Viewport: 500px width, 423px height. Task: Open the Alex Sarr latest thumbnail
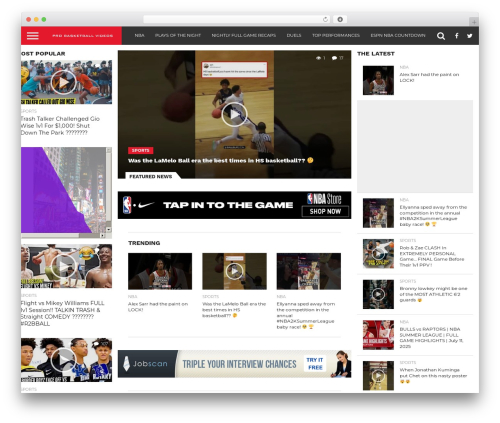click(378, 80)
